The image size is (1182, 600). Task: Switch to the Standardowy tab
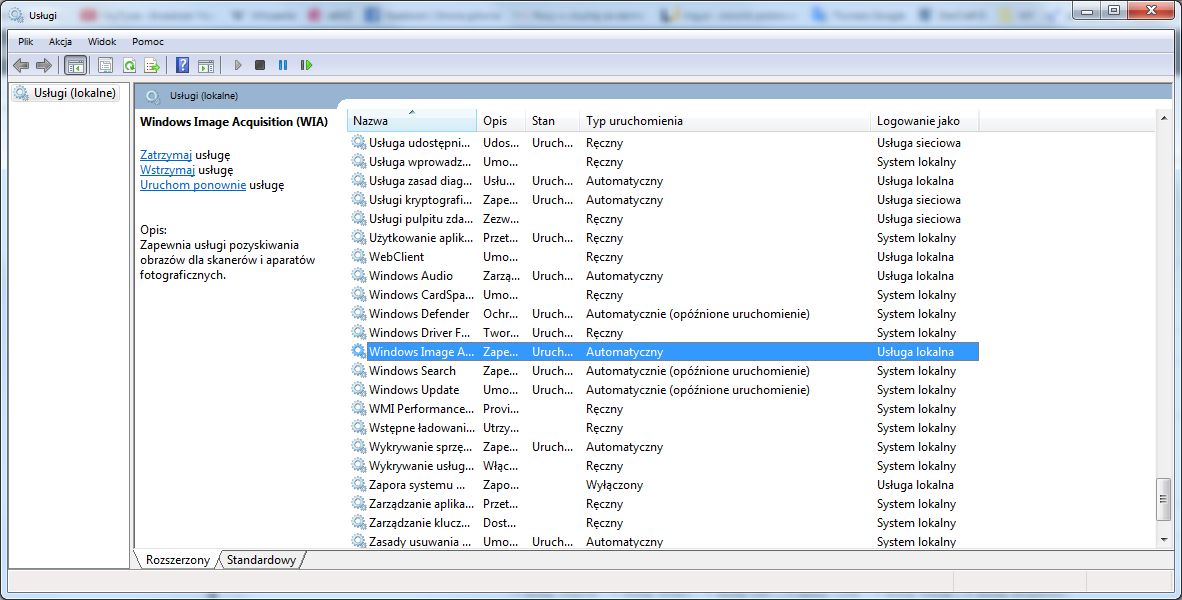(x=262, y=560)
